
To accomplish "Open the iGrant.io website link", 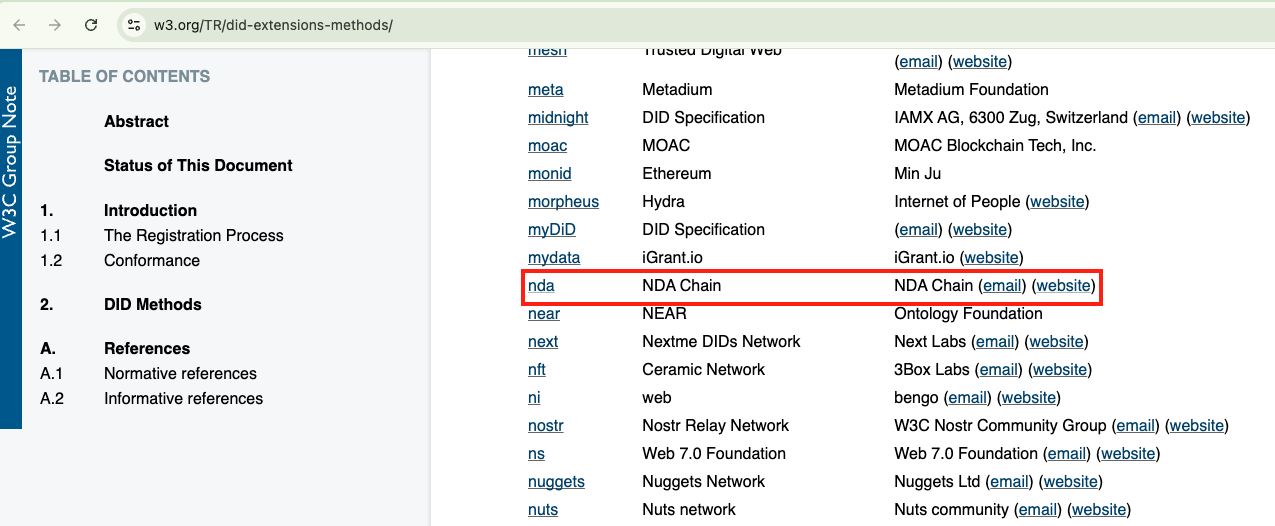I will [991, 257].
